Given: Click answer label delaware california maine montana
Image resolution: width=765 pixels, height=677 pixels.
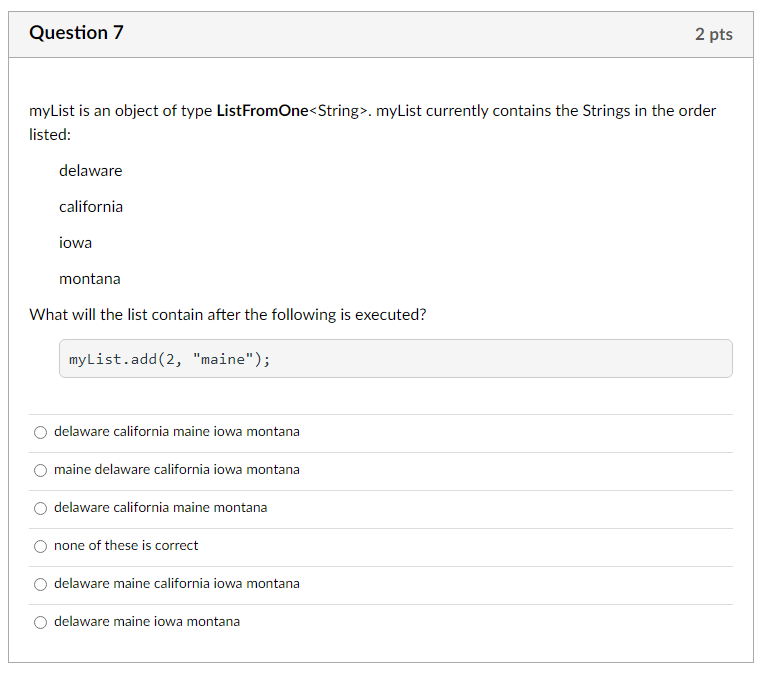Looking at the screenshot, I should pyautogui.click(x=161, y=508).
